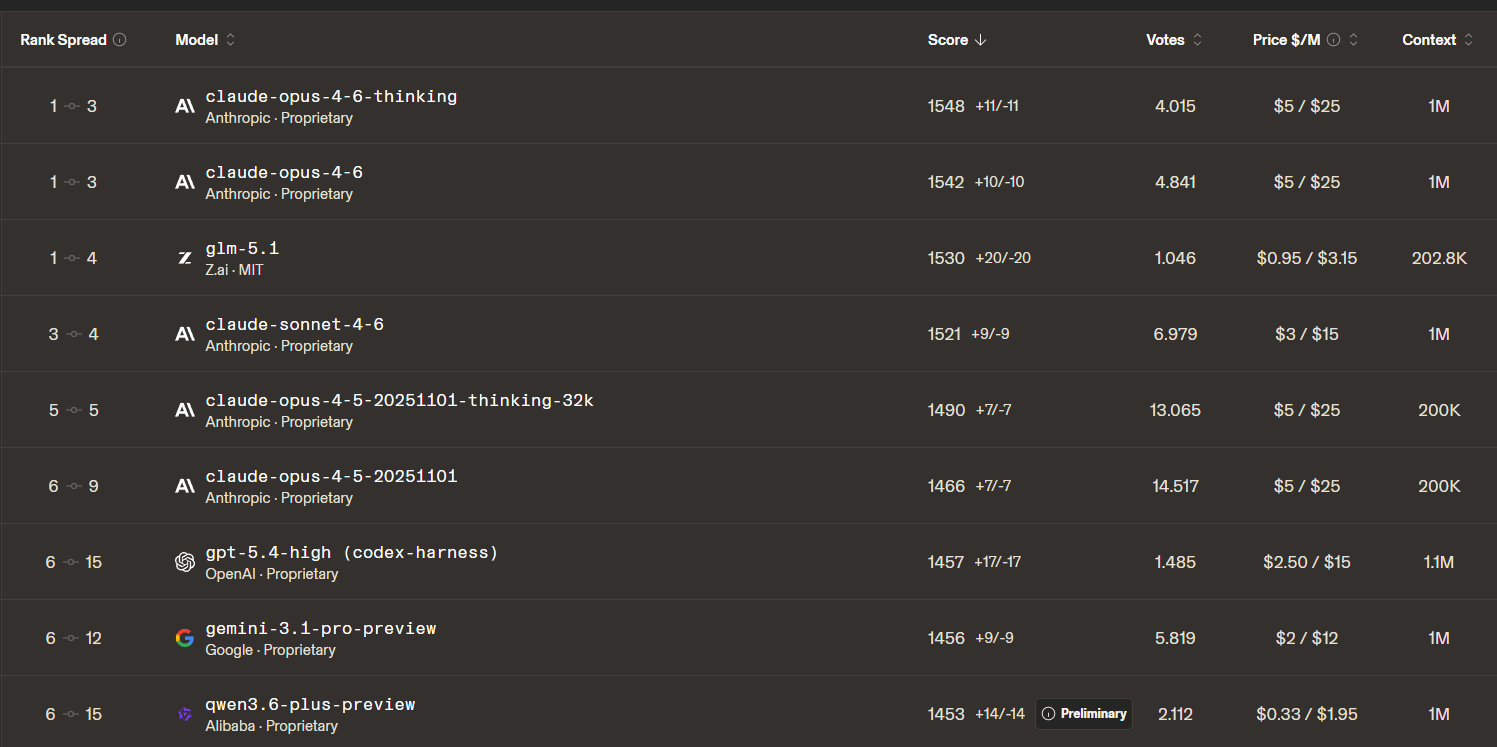Click the context value 1.1M
The height and width of the screenshot is (747, 1497).
(1439, 562)
